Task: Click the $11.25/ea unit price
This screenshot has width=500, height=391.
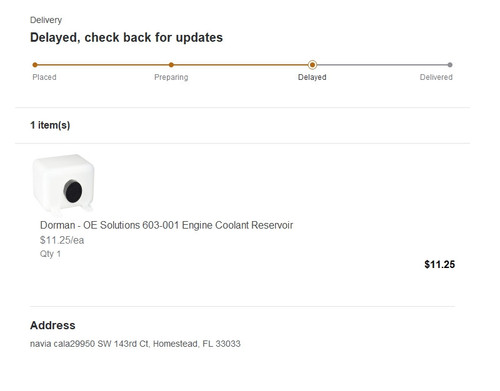Action: coord(62,240)
